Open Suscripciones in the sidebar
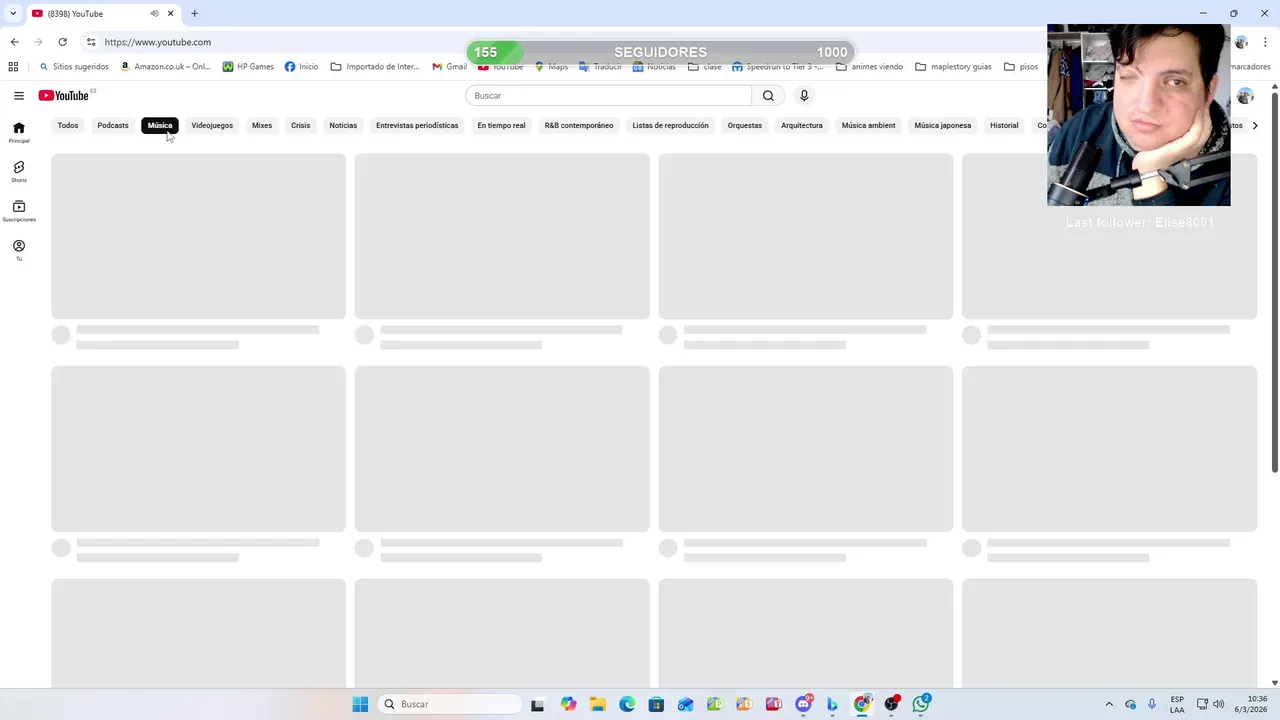Screen dimensions: 1280x720 tap(19, 210)
